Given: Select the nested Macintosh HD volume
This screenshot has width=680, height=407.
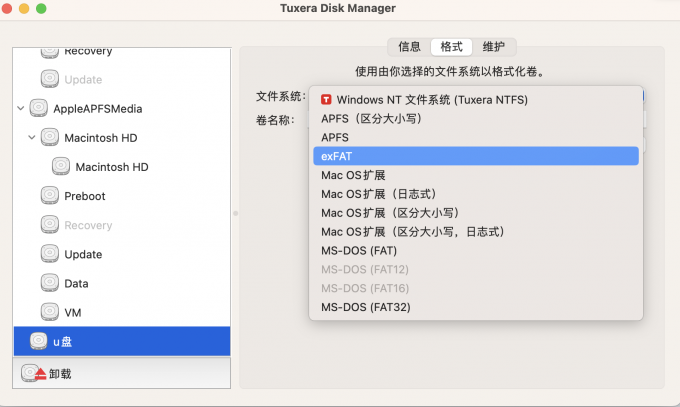Looking at the screenshot, I should point(122,167).
